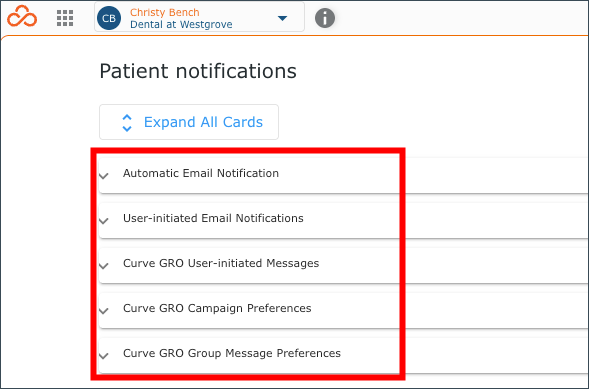
Task: Open the Curve GRO User-initiated Messages title
Action: click(x=221, y=263)
